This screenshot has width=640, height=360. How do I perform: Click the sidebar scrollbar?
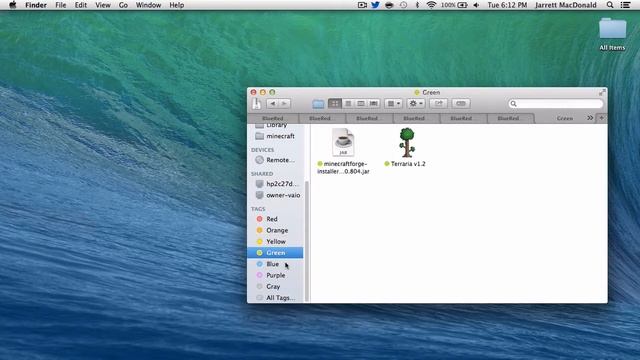[307, 241]
